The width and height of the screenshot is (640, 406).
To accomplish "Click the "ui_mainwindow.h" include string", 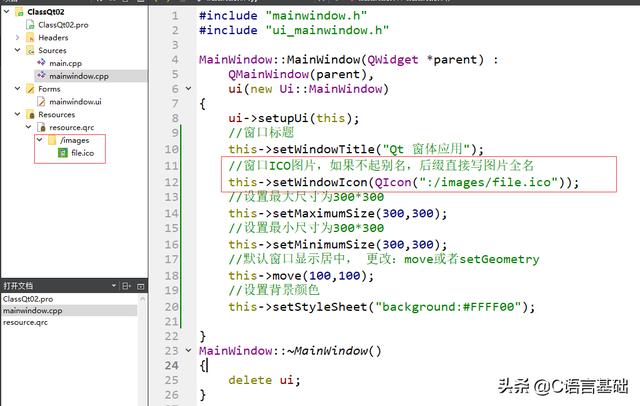I will coord(327,30).
